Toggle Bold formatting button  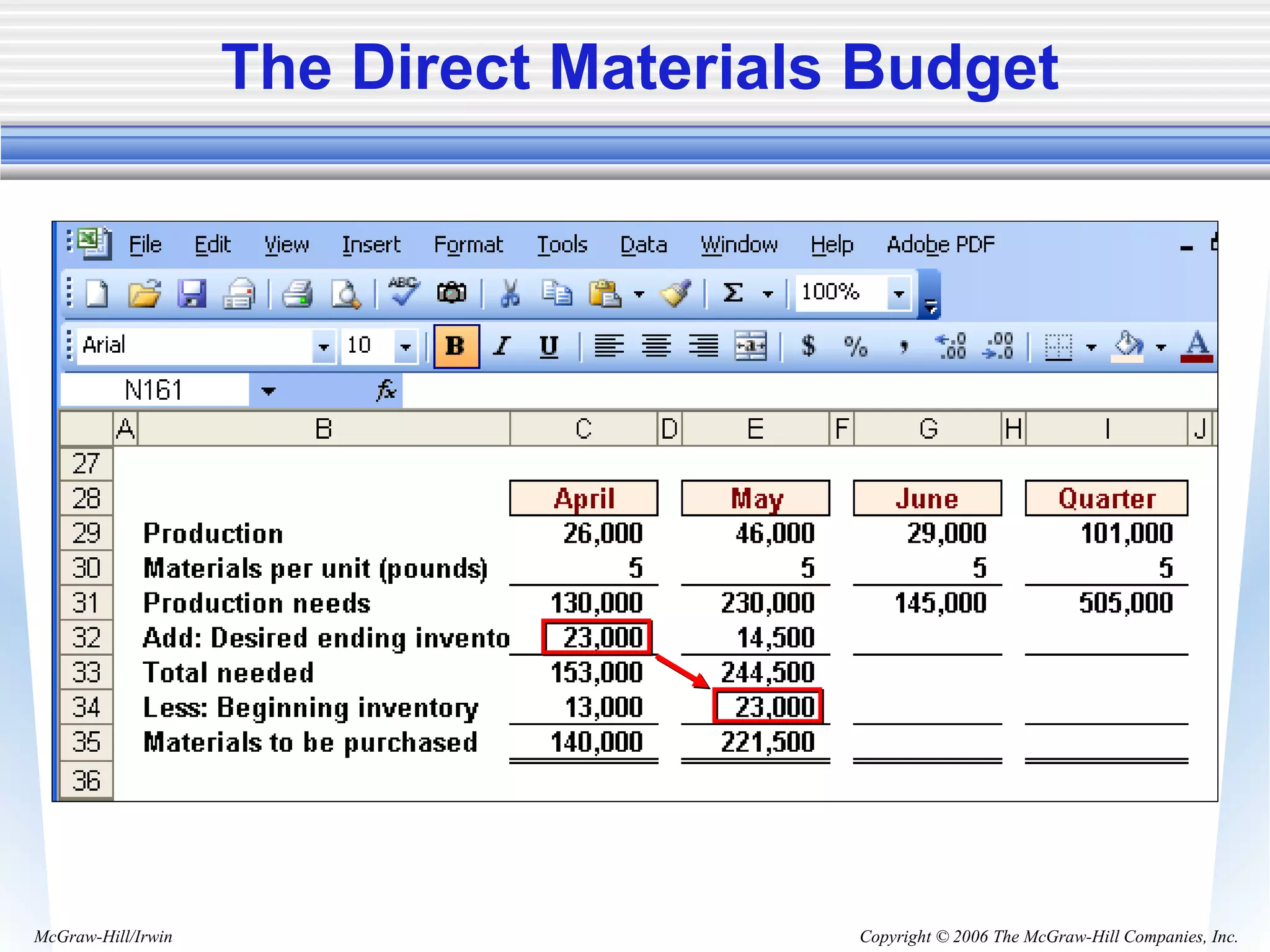point(456,346)
